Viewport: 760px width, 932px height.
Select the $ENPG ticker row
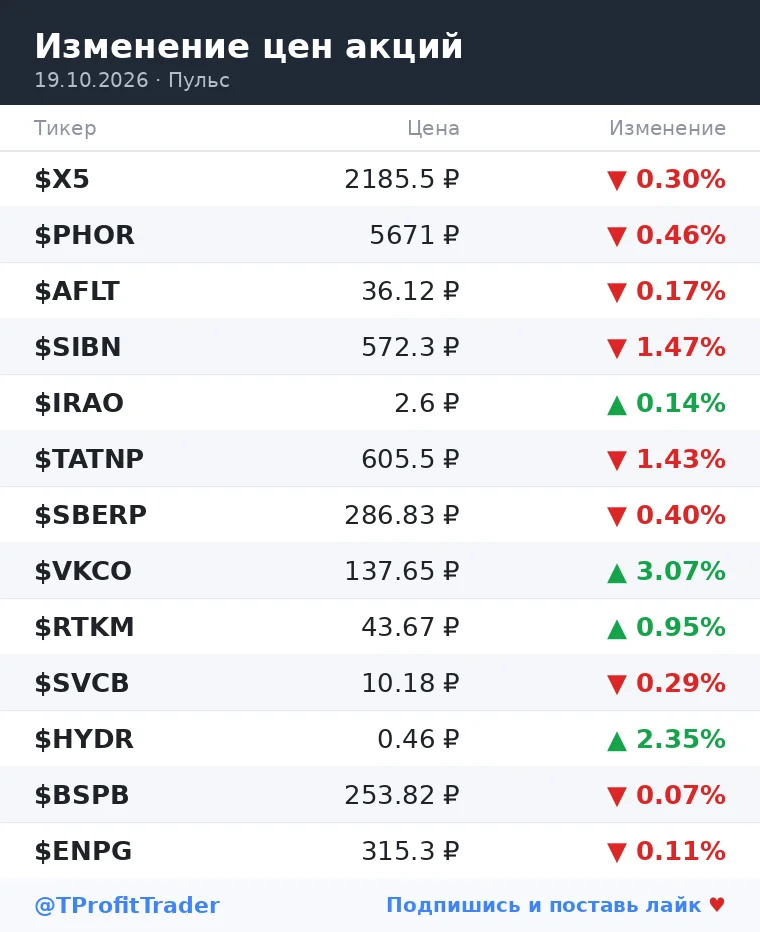tap(380, 851)
